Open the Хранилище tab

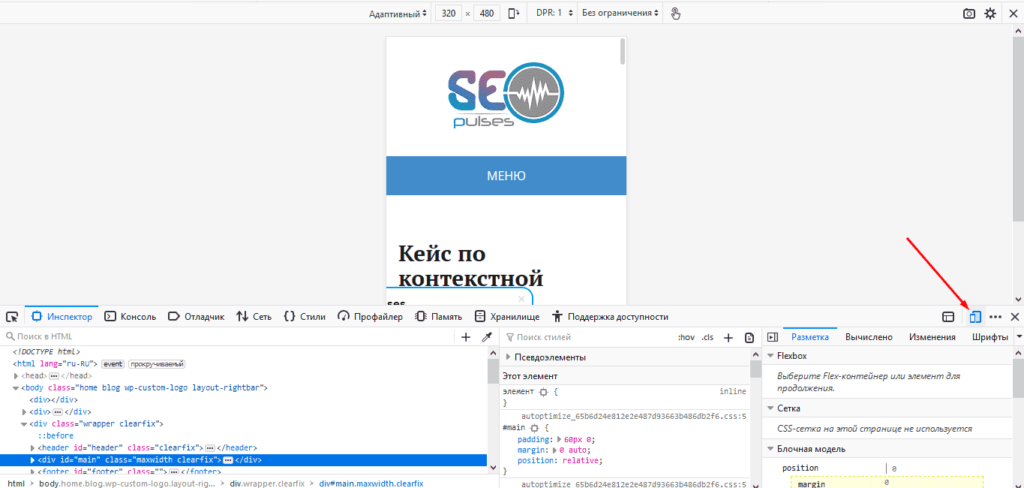[x=507, y=317]
